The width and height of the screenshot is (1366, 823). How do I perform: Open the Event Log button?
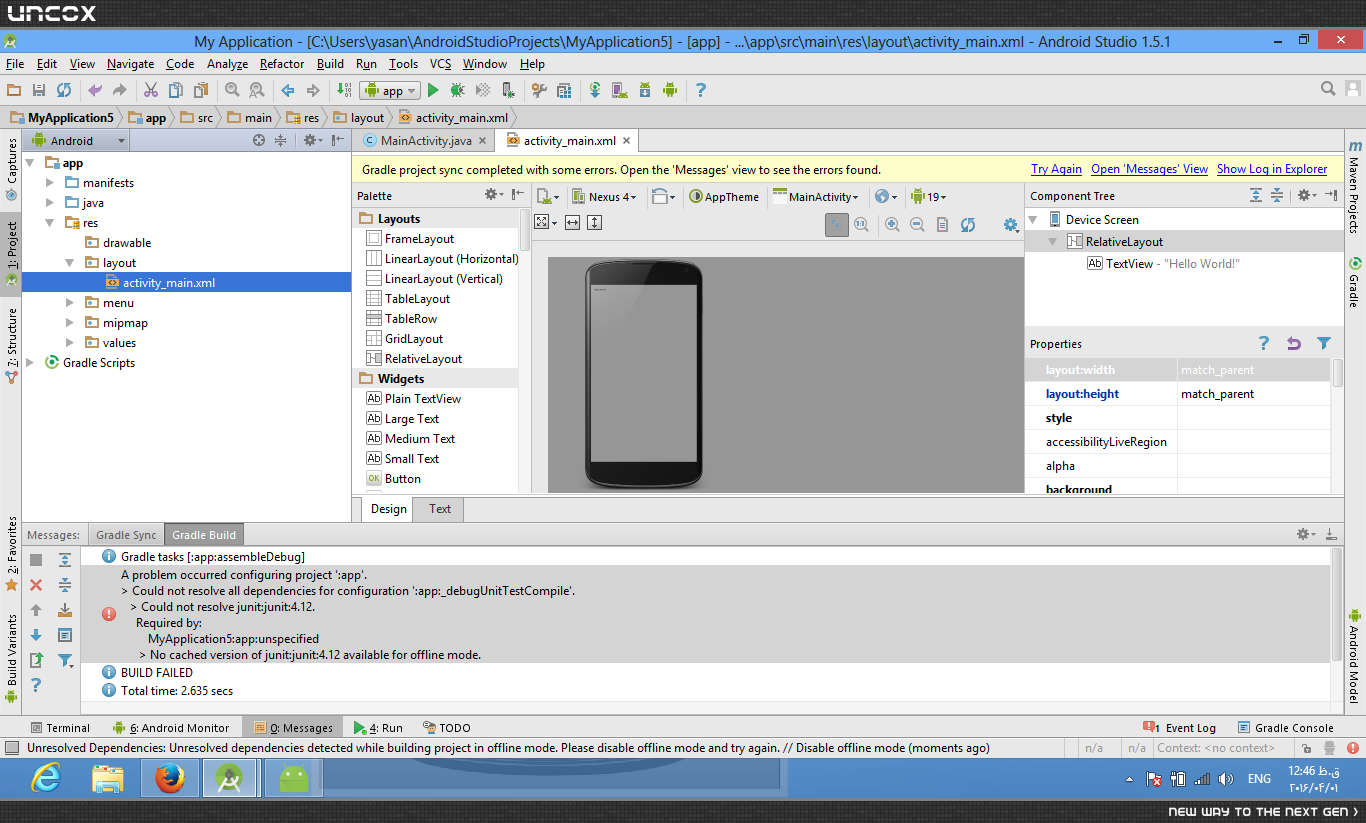tap(1180, 728)
